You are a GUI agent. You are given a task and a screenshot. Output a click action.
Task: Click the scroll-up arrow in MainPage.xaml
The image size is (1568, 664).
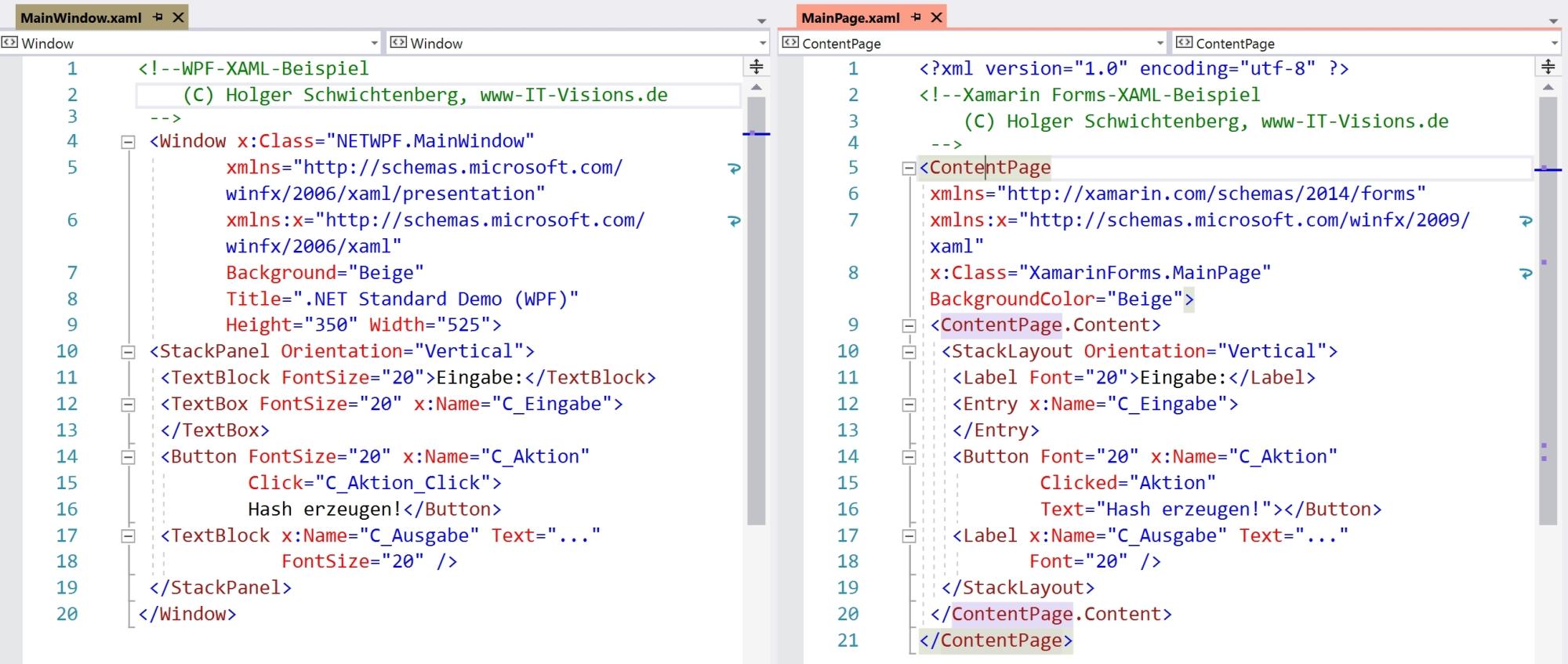pos(1548,87)
